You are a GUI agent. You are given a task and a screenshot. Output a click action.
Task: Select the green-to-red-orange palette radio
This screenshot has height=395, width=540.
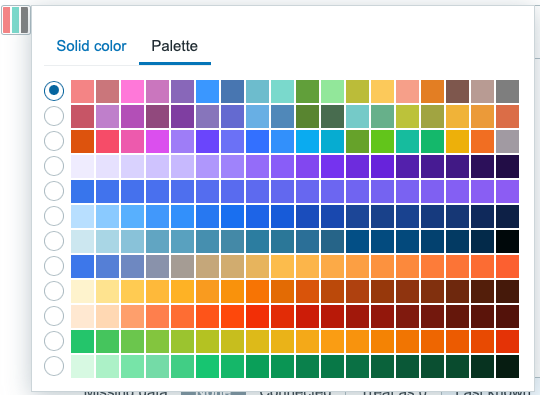click(54, 341)
